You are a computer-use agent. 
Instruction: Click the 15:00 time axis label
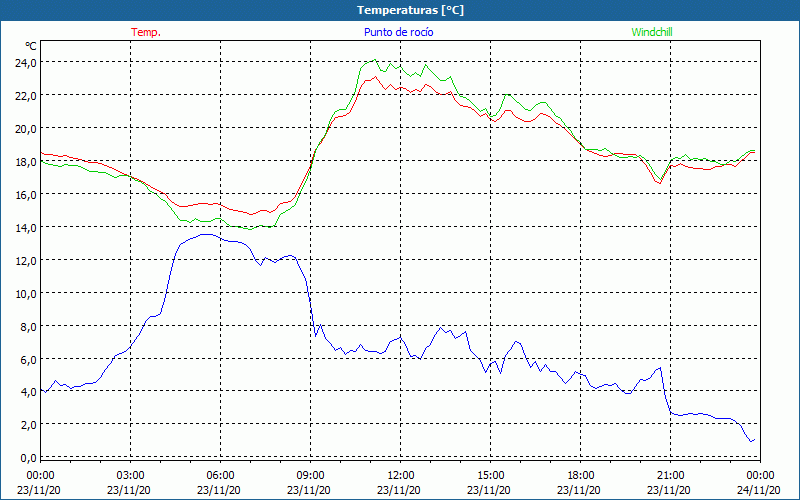click(490, 476)
